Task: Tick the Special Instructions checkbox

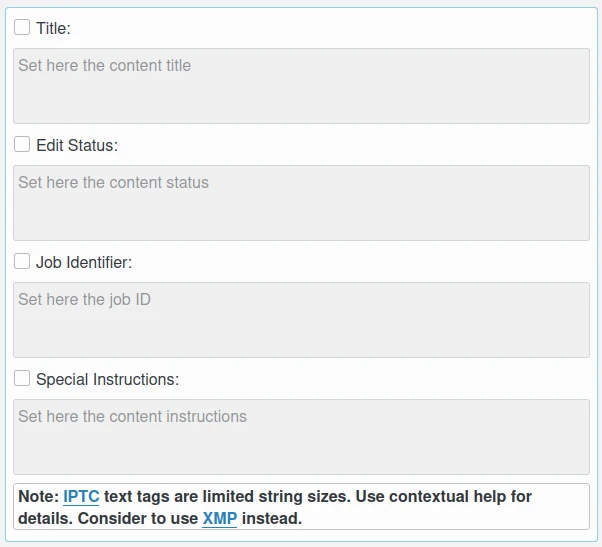Action: pyautogui.click(x=22, y=379)
